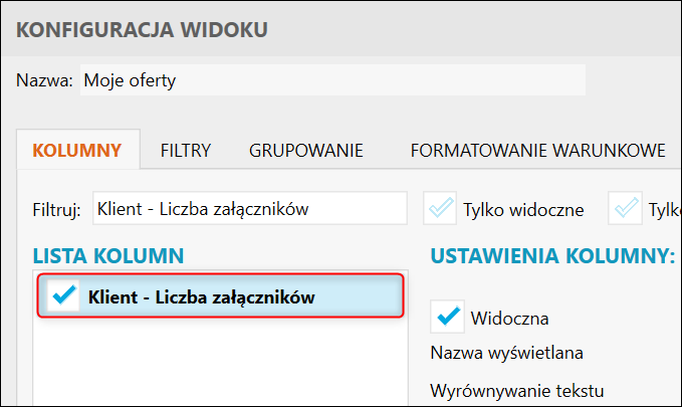Click the LISTA KOLUMN header
The width and height of the screenshot is (682, 407).
[x=108, y=256]
